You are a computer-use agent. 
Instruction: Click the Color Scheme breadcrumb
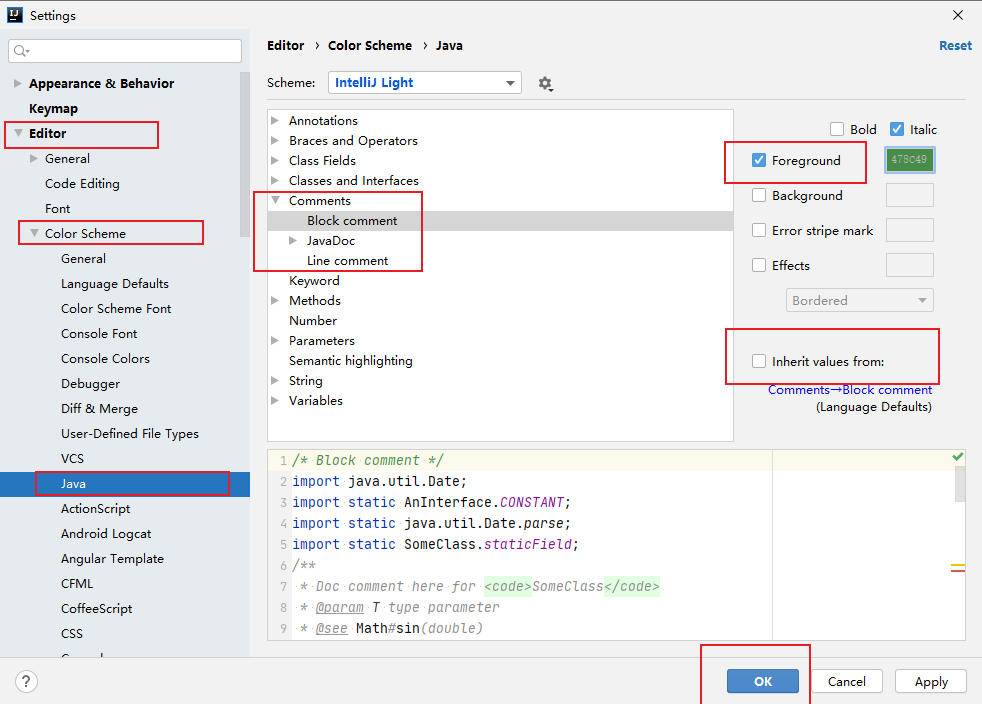pyautogui.click(x=370, y=46)
